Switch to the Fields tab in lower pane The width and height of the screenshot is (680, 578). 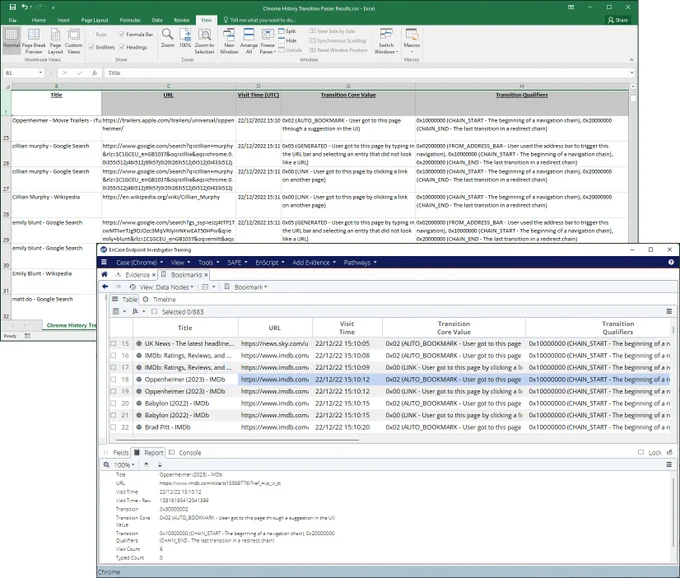(x=117, y=452)
